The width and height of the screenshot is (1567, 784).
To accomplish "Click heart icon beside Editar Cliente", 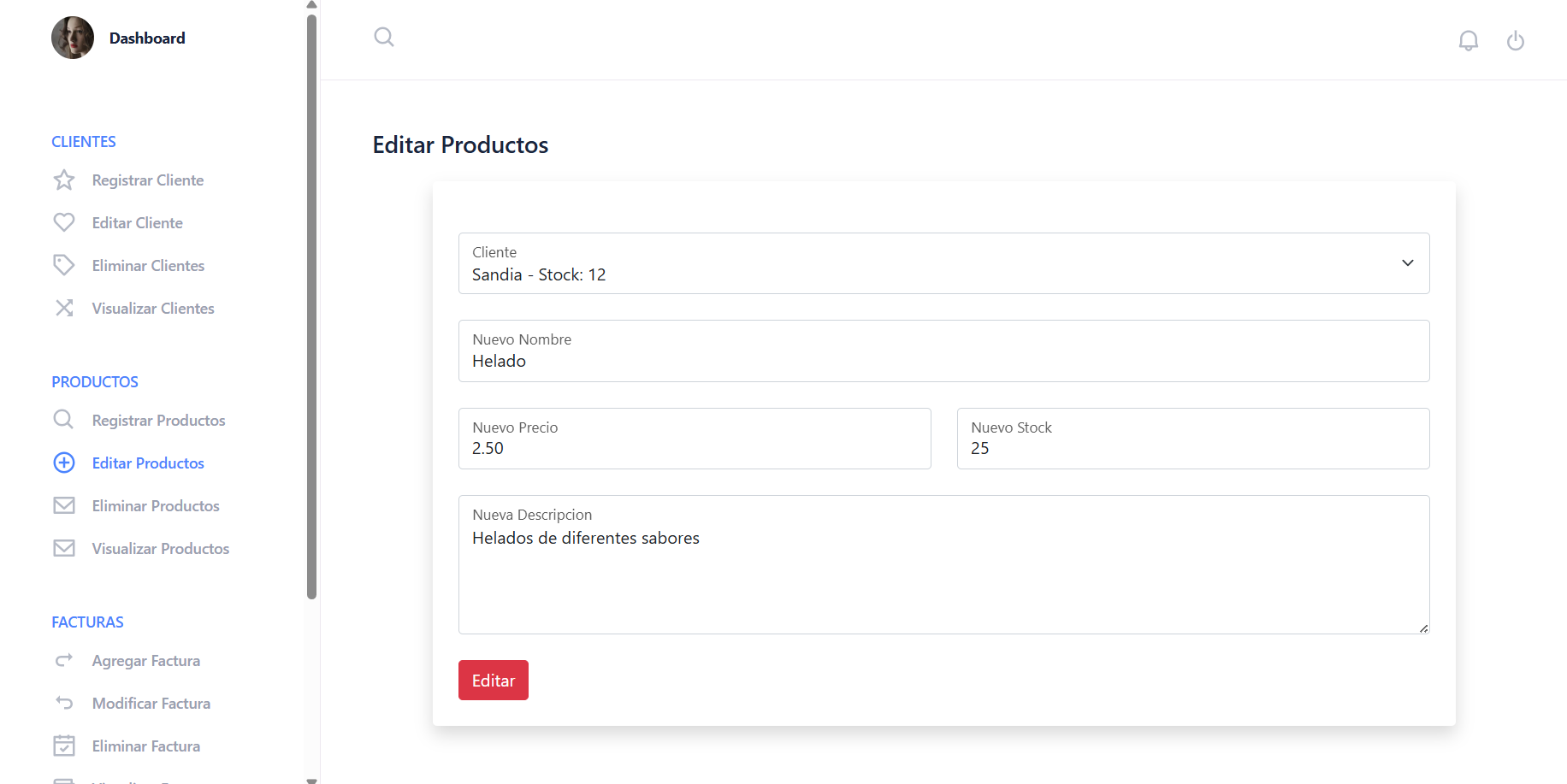I will tap(64, 223).
